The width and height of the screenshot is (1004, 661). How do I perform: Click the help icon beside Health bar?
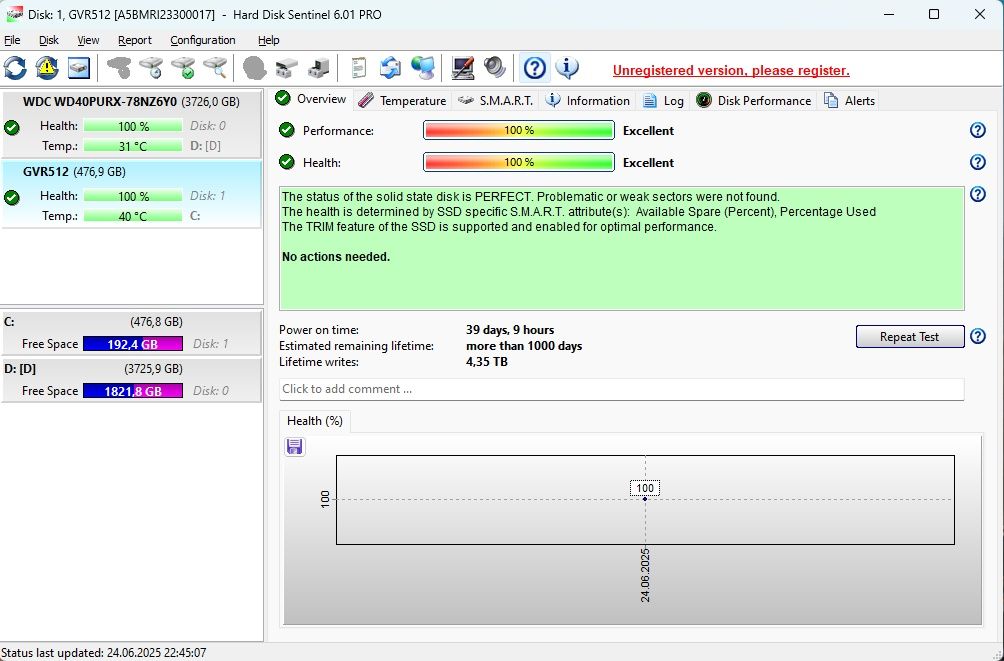pos(978,162)
